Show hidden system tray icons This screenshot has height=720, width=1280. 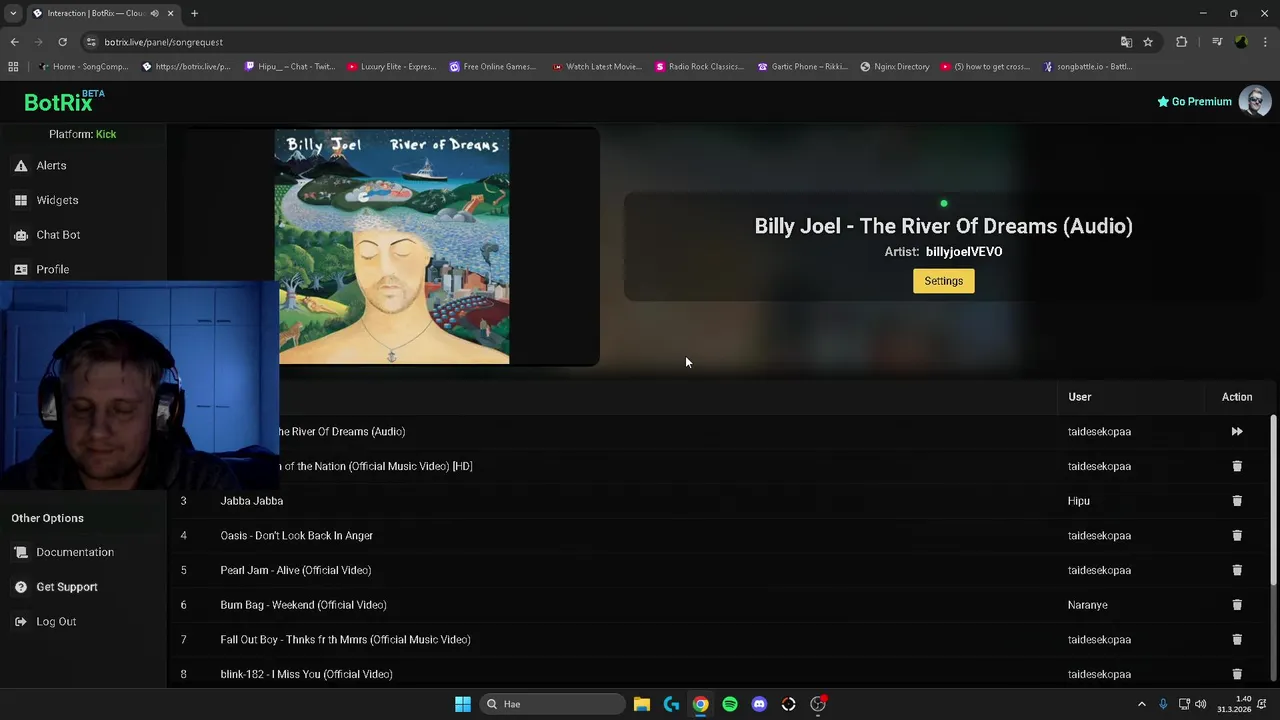pyautogui.click(x=1141, y=704)
